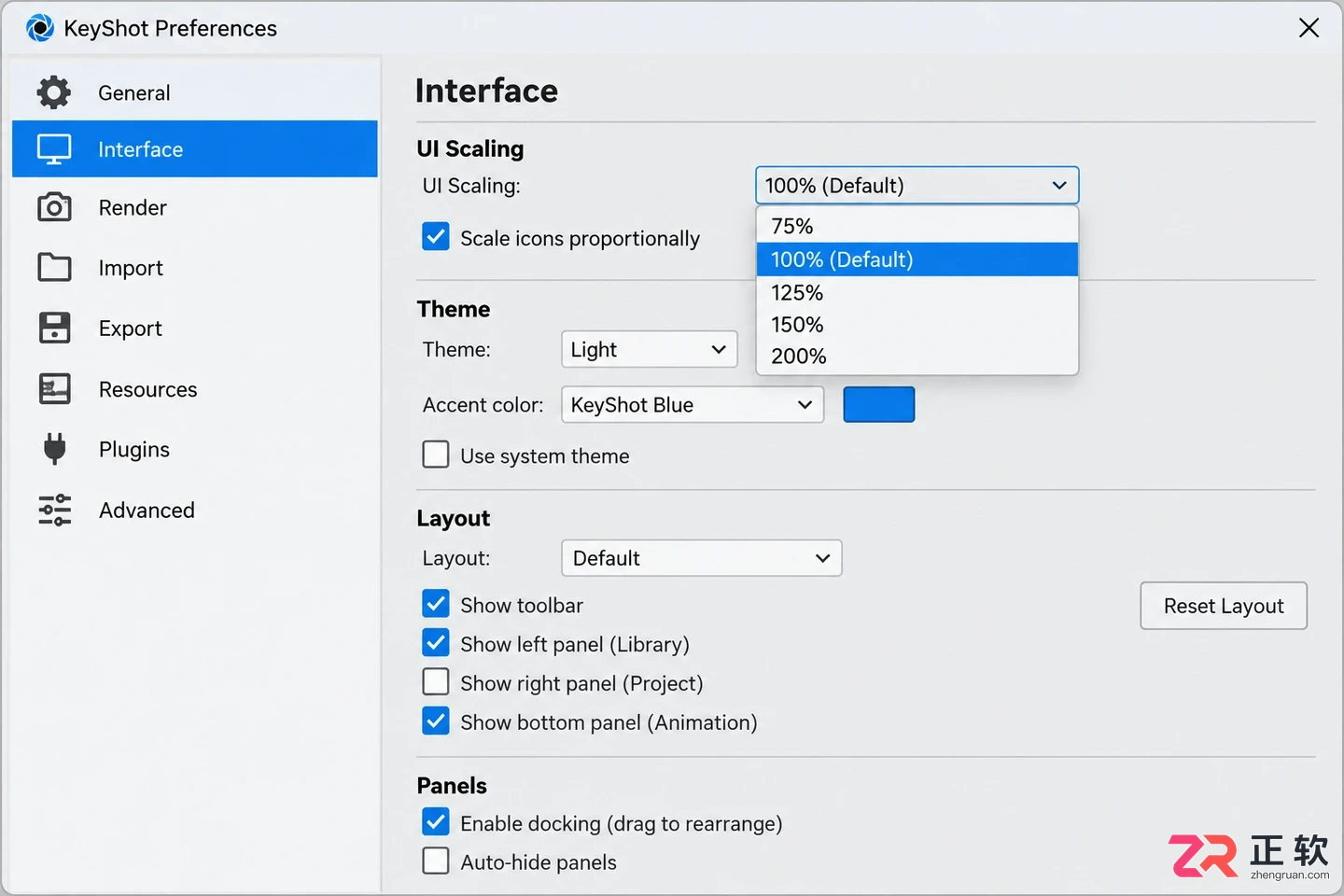This screenshot has width=1344, height=896.
Task: Click the Plugins plug icon
Action: [x=54, y=449]
